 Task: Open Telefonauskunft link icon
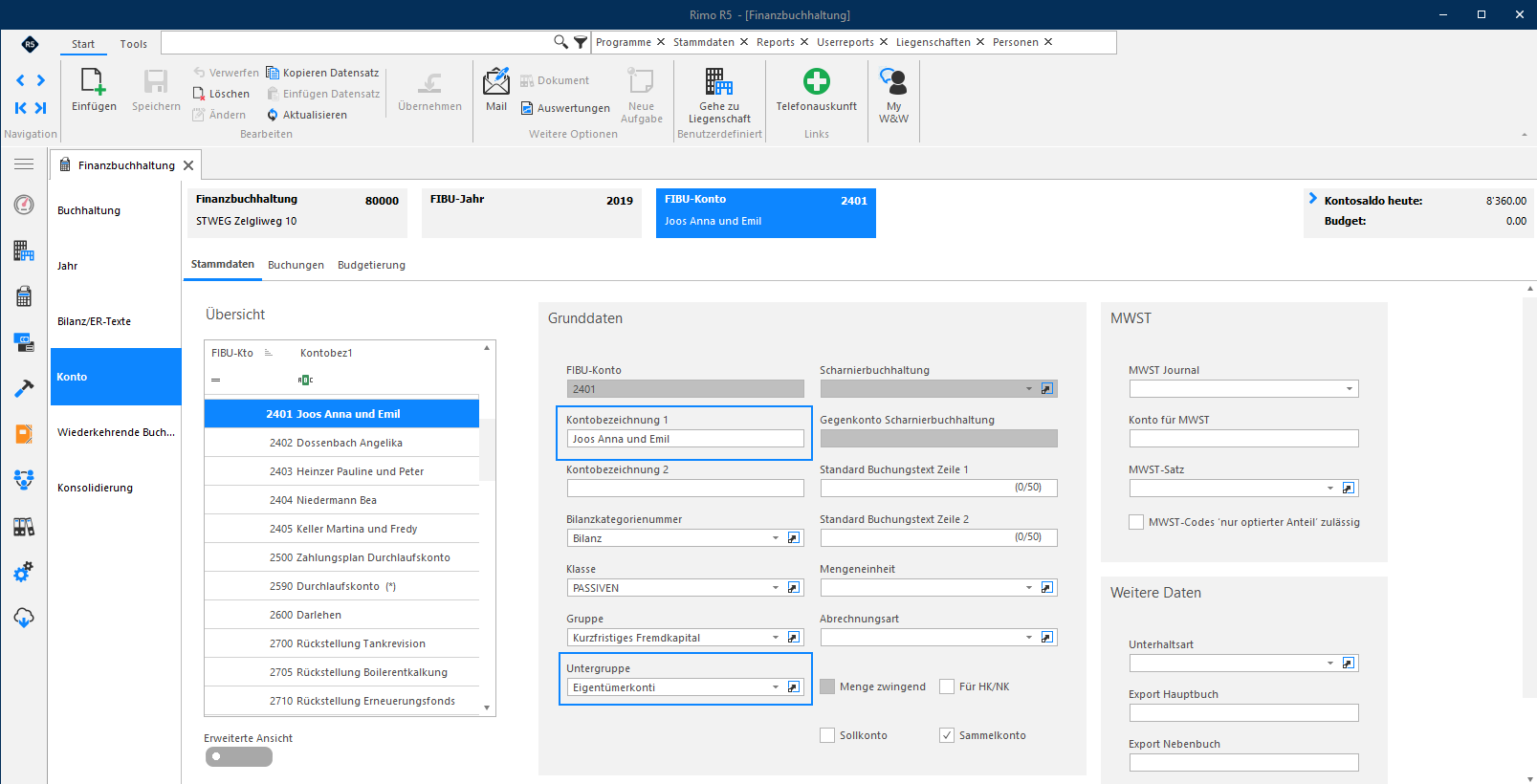817,81
